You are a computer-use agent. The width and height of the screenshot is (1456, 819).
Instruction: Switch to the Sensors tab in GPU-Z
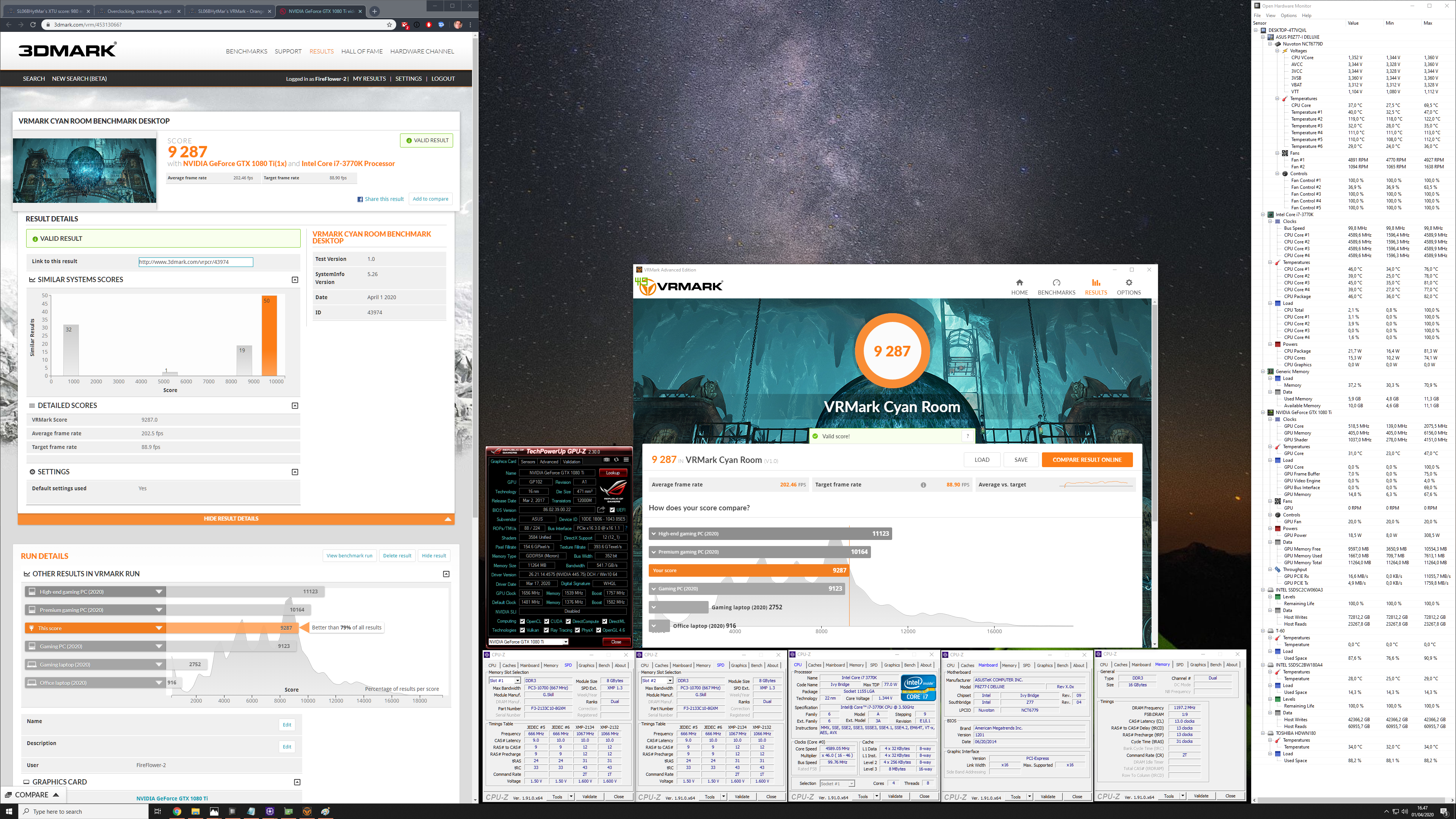pos(527,461)
